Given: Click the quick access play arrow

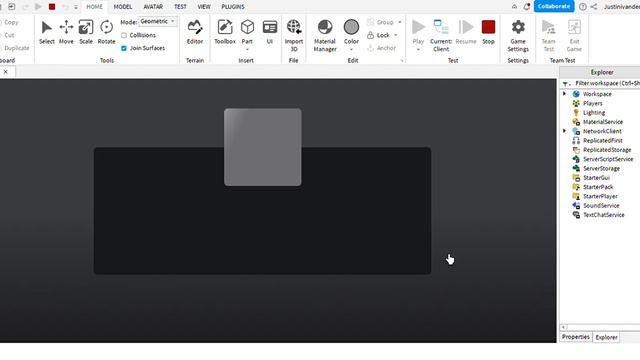Looking at the screenshot, I should tap(38, 7).
